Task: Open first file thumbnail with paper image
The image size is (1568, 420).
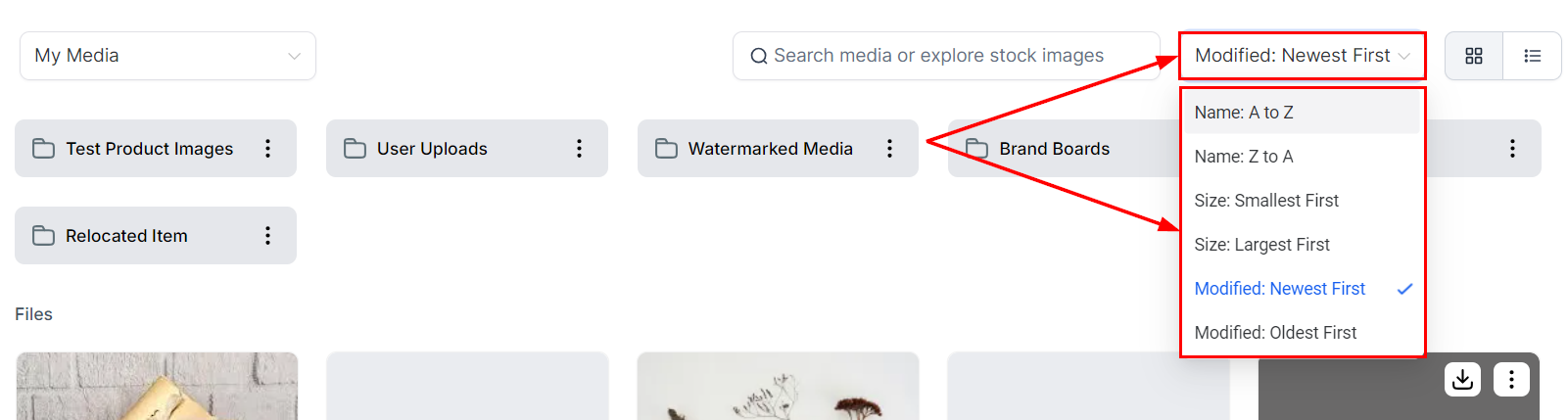Action: (x=157, y=387)
